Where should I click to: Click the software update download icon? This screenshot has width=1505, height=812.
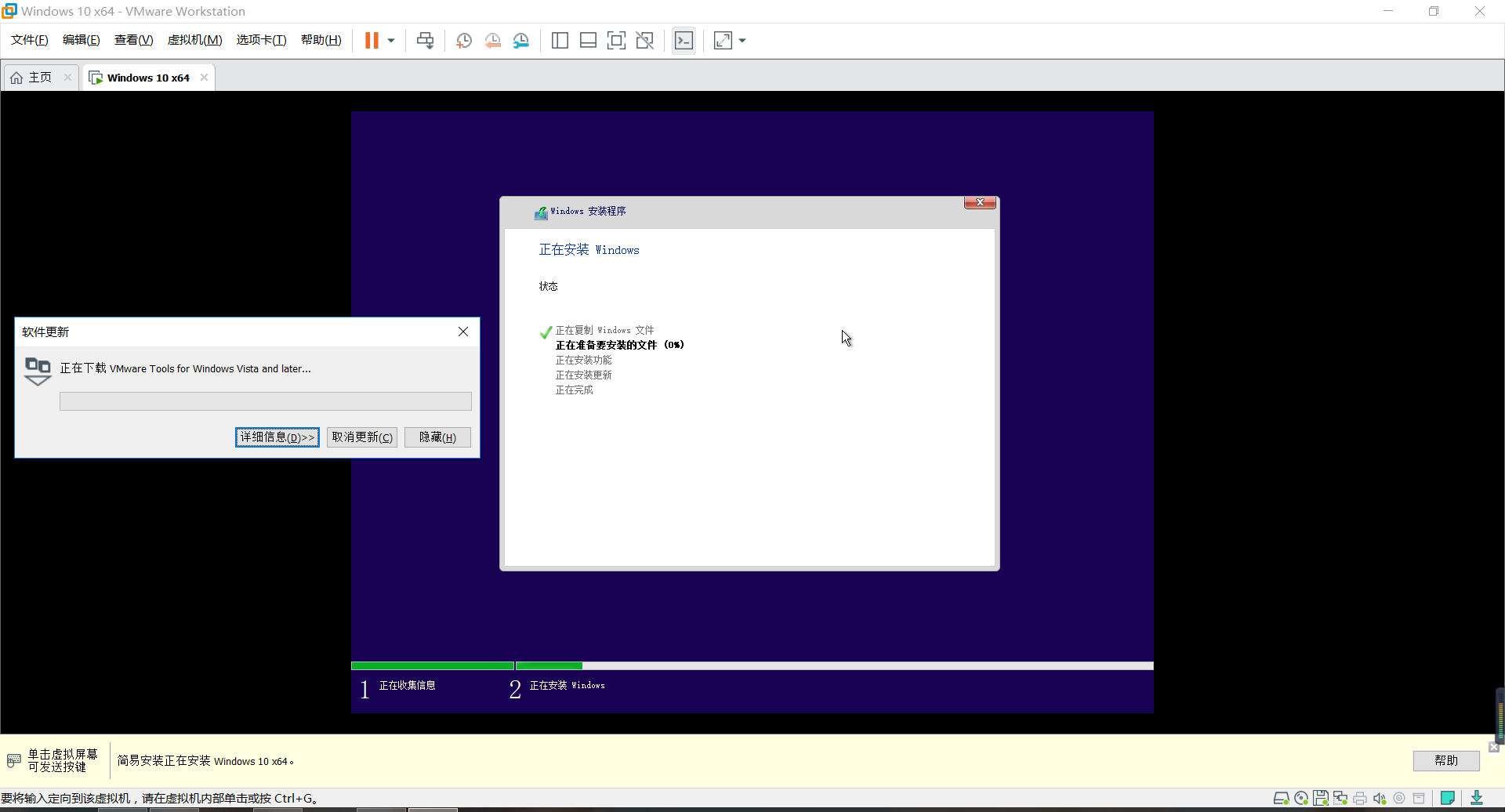[38, 372]
